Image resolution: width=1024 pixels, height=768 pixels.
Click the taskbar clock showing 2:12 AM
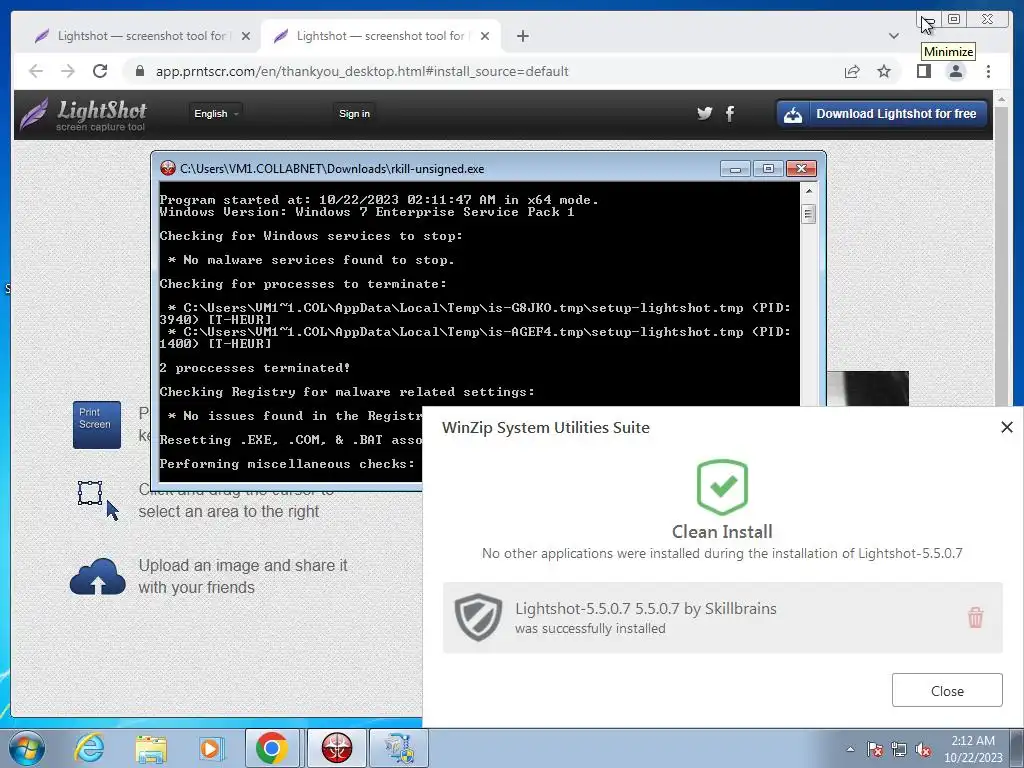[973, 749]
